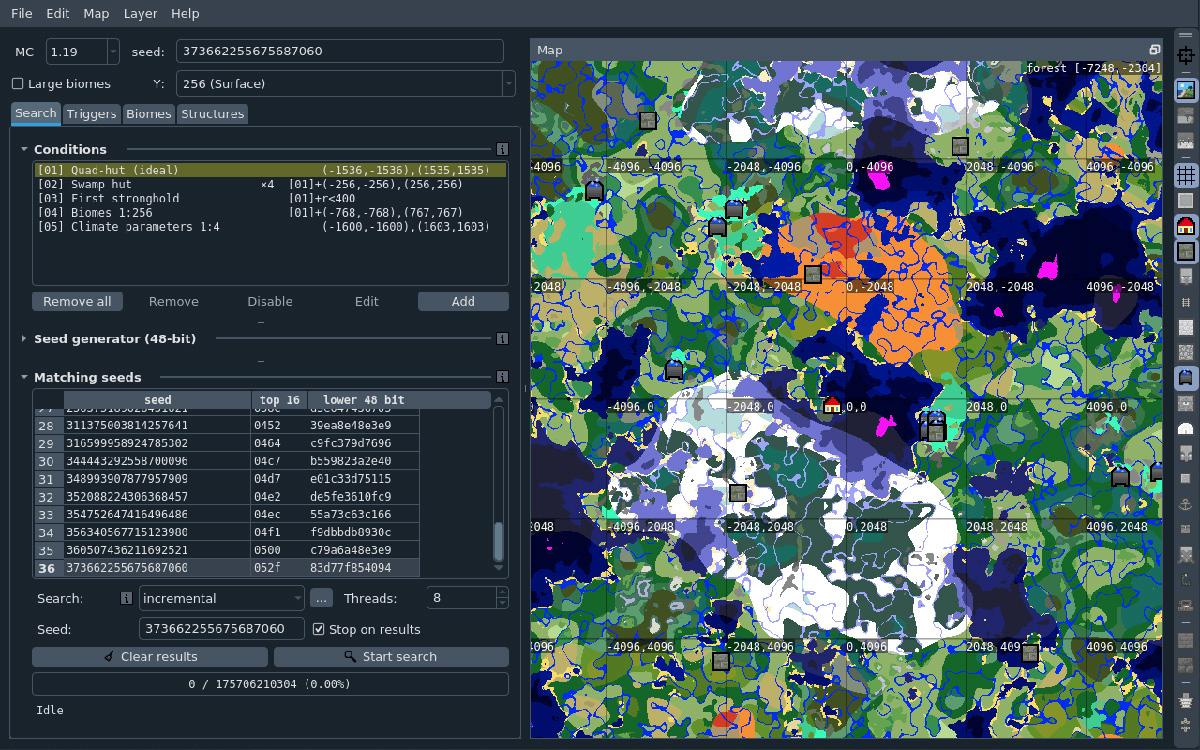
Task: Open the Layer menu
Action: (x=140, y=13)
